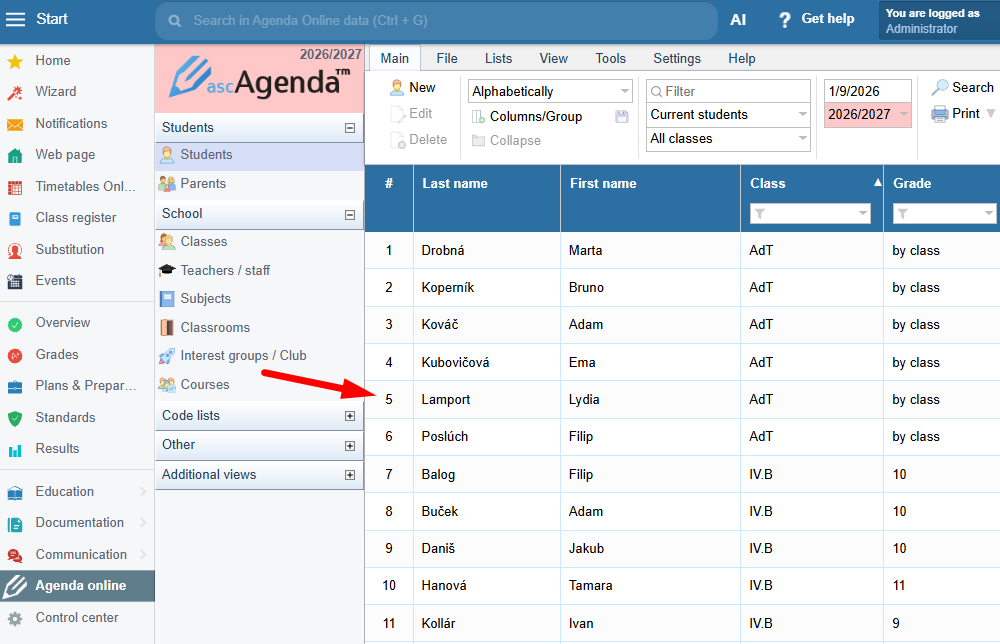Click the Get help question mark icon

(785, 20)
